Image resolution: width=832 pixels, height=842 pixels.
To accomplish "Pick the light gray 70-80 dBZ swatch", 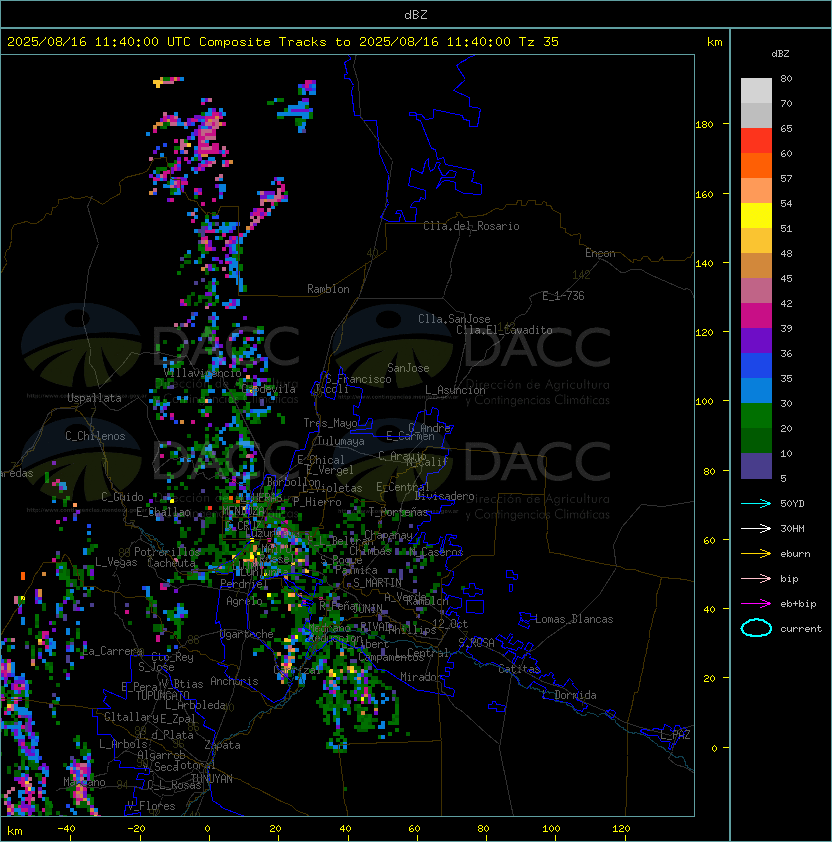I will [x=756, y=91].
